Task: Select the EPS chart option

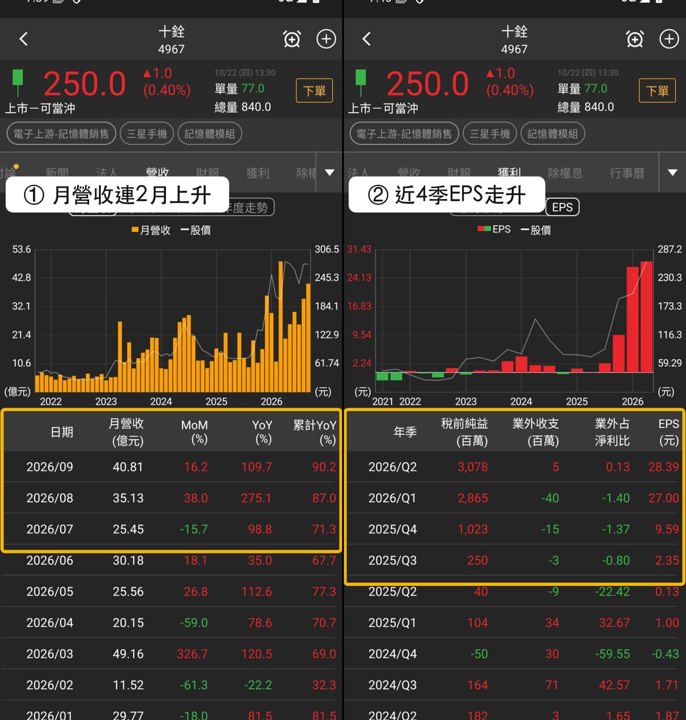Action: tap(562, 207)
